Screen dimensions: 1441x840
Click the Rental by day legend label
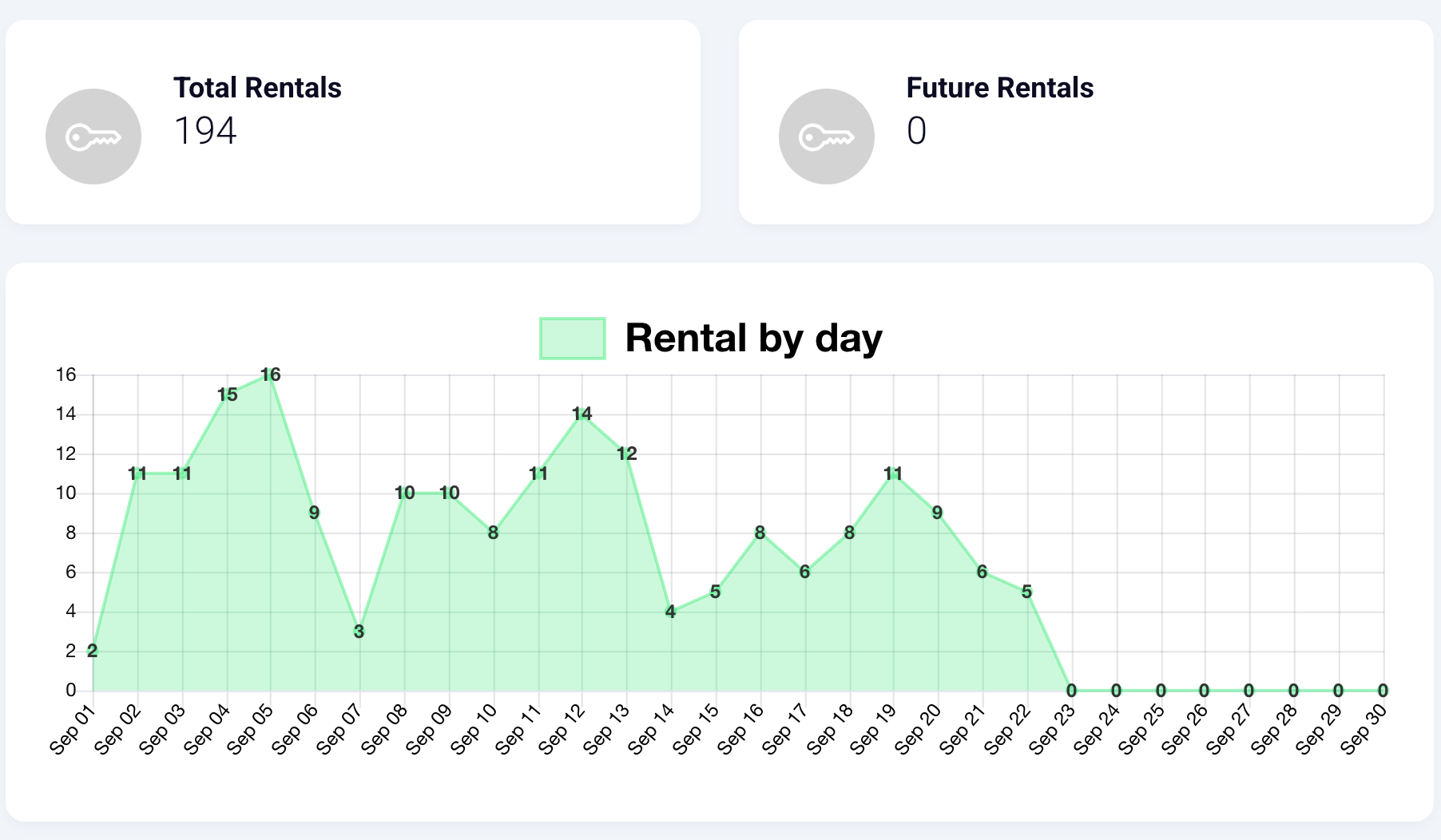pyautogui.click(x=752, y=339)
